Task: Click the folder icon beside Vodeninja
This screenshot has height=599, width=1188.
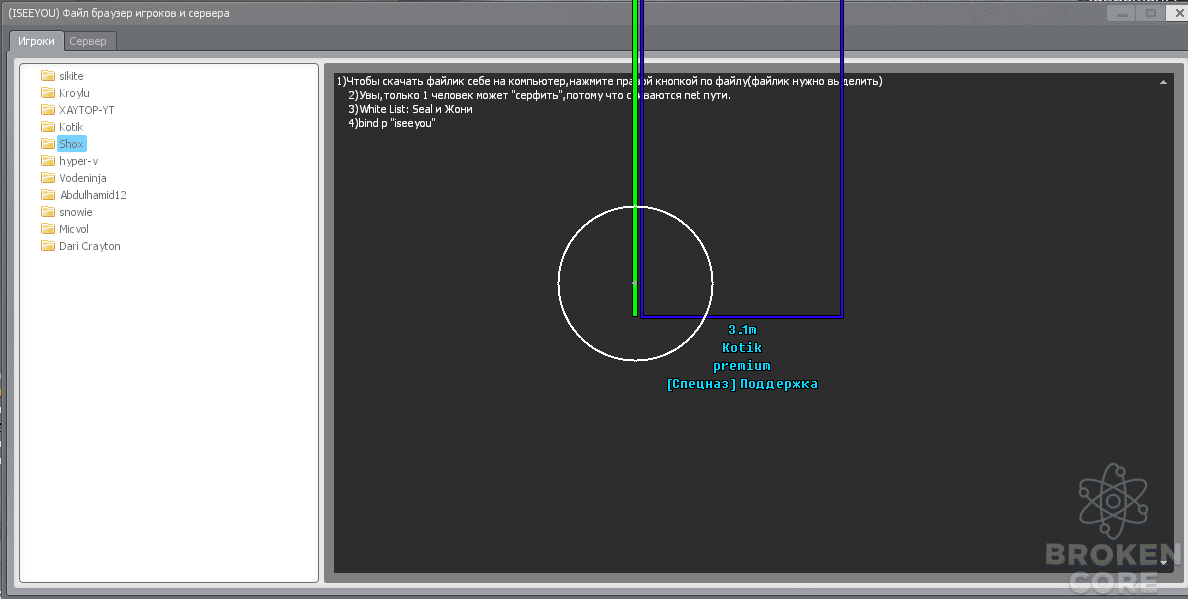Action: click(48, 178)
